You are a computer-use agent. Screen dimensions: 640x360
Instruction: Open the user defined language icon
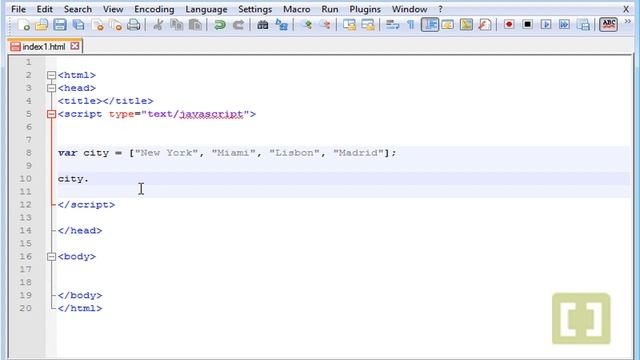click(x=448, y=25)
